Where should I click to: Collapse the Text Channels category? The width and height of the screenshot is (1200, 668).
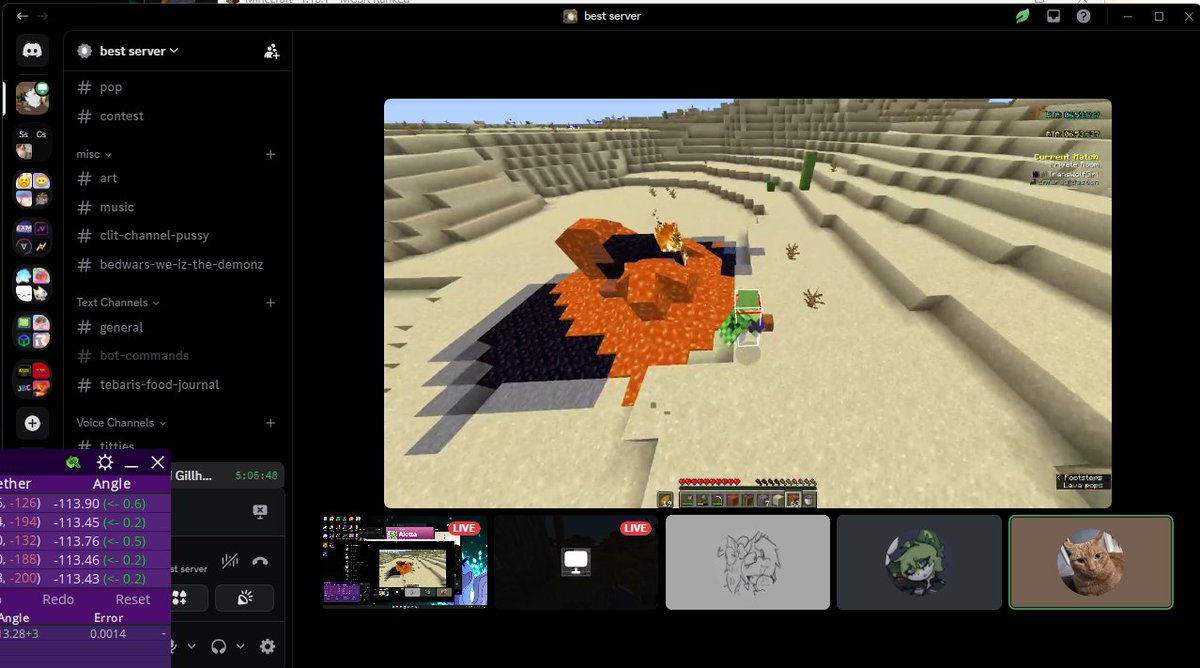click(x=118, y=302)
